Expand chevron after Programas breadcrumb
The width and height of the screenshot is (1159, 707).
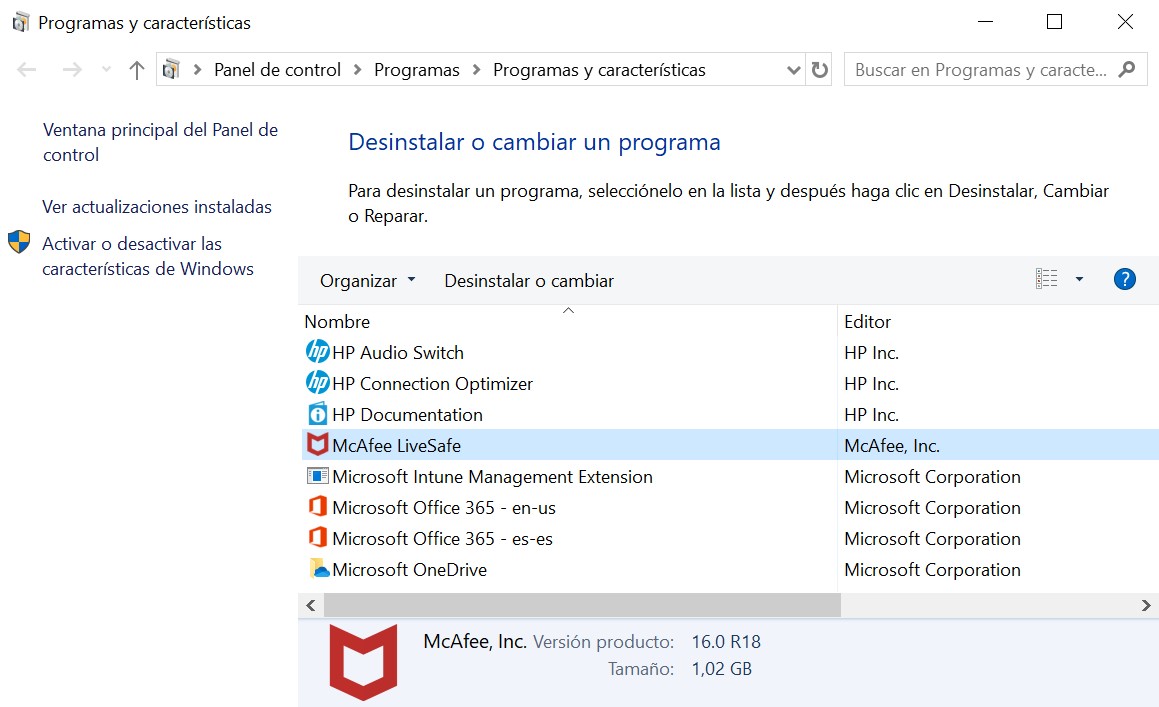[x=477, y=70]
